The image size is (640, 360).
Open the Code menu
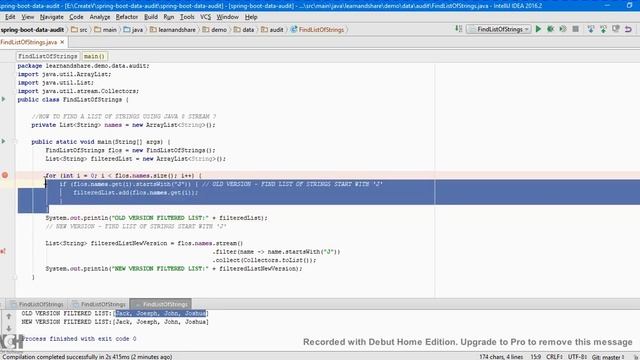tap(76, 17)
